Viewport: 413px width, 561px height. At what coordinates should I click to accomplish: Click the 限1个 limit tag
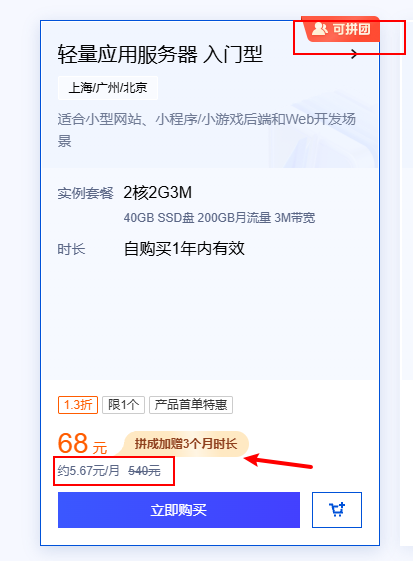(123, 405)
